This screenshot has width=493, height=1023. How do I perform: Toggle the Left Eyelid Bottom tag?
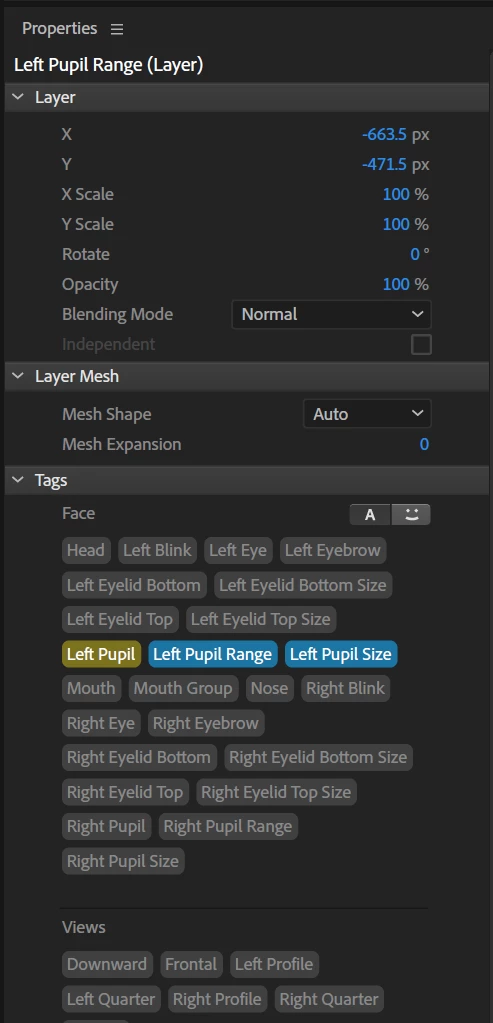(134, 585)
